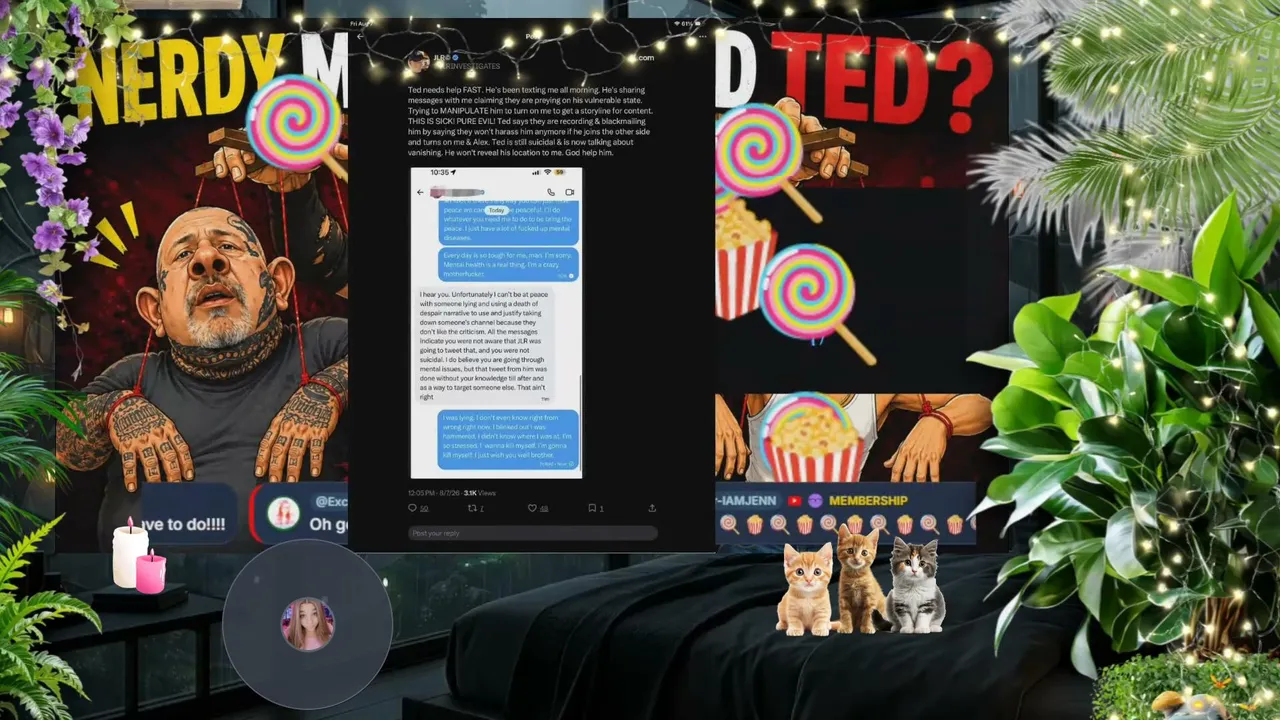Viewport: 1280px width, 720px height.
Task: Click the gray 'I hear you. Unfortunately' message bubble
Action: tap(484, 344)
